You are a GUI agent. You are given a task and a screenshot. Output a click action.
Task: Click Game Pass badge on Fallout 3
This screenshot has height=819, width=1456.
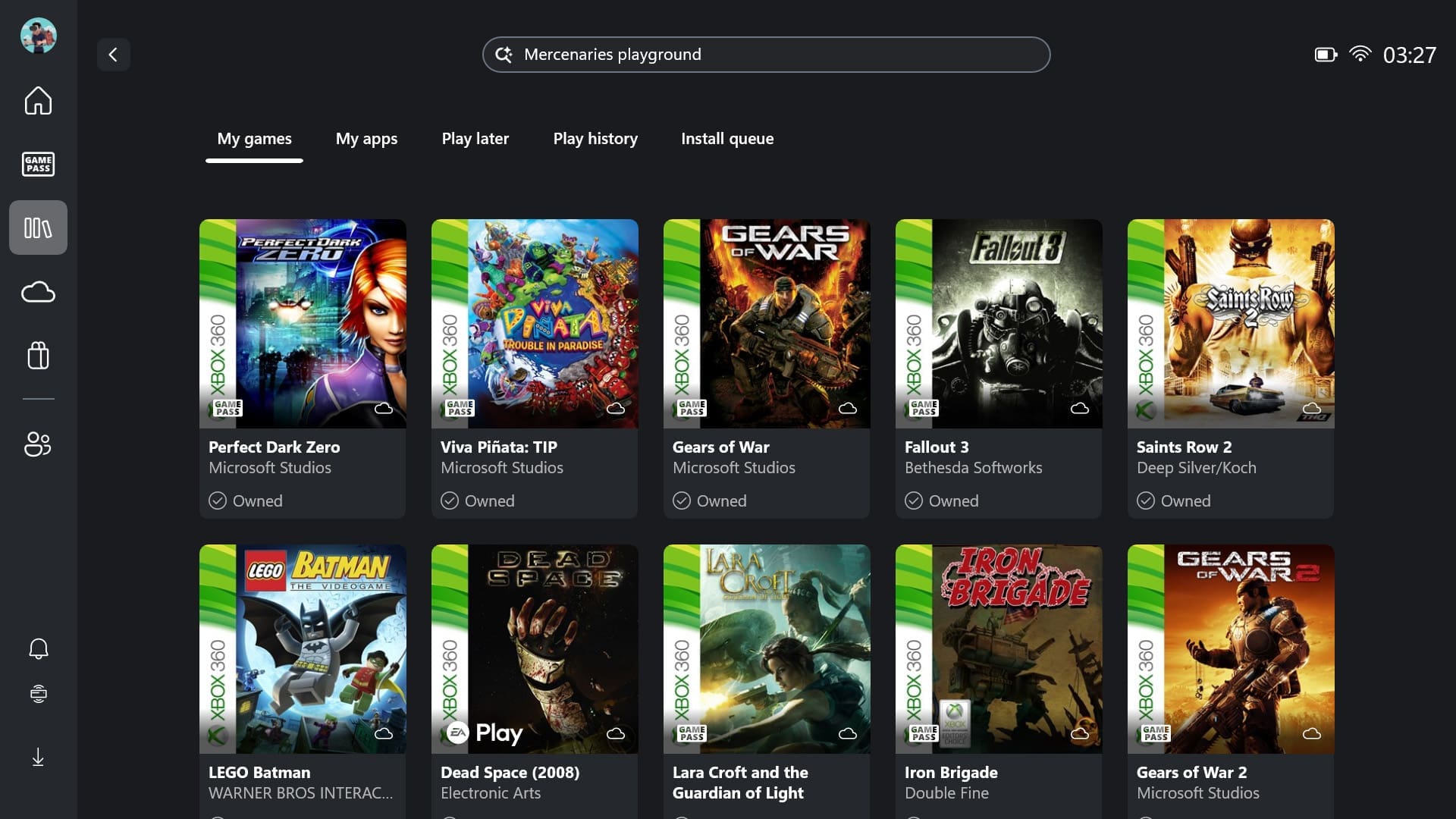click(924, 408)
